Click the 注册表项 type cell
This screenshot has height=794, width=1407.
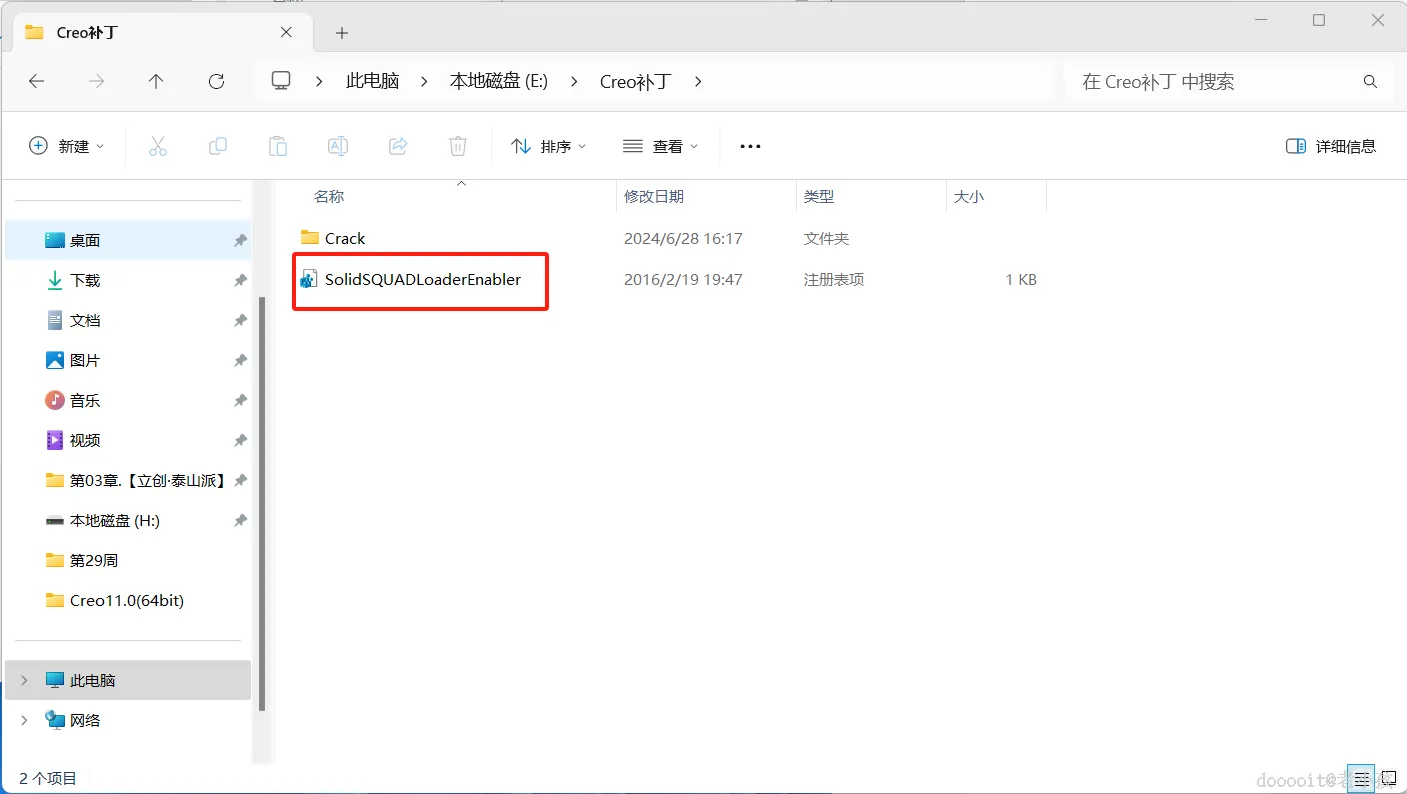pos(834,279)
